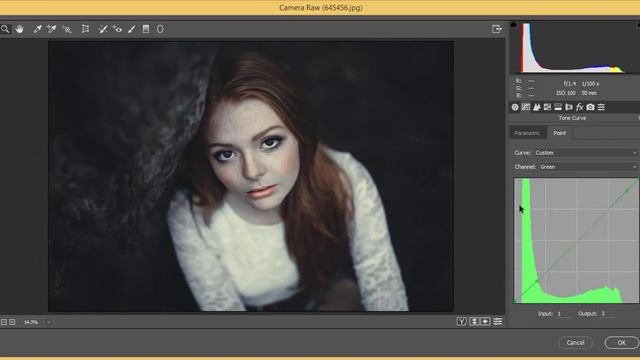Open the Presets panel icon

(x=601, y=107)
